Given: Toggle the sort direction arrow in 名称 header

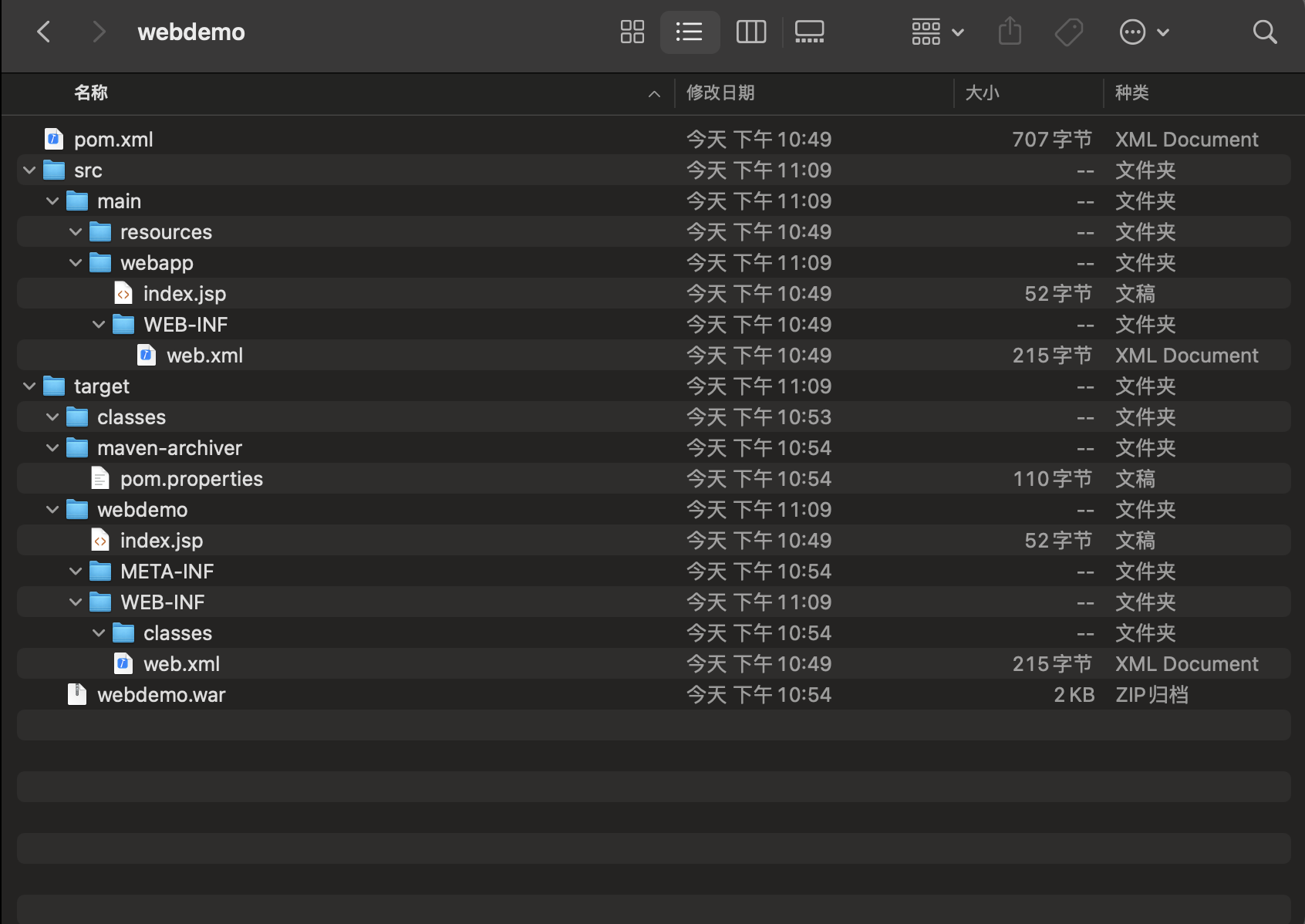Looking at the screenshot, I should coord(654,94).
